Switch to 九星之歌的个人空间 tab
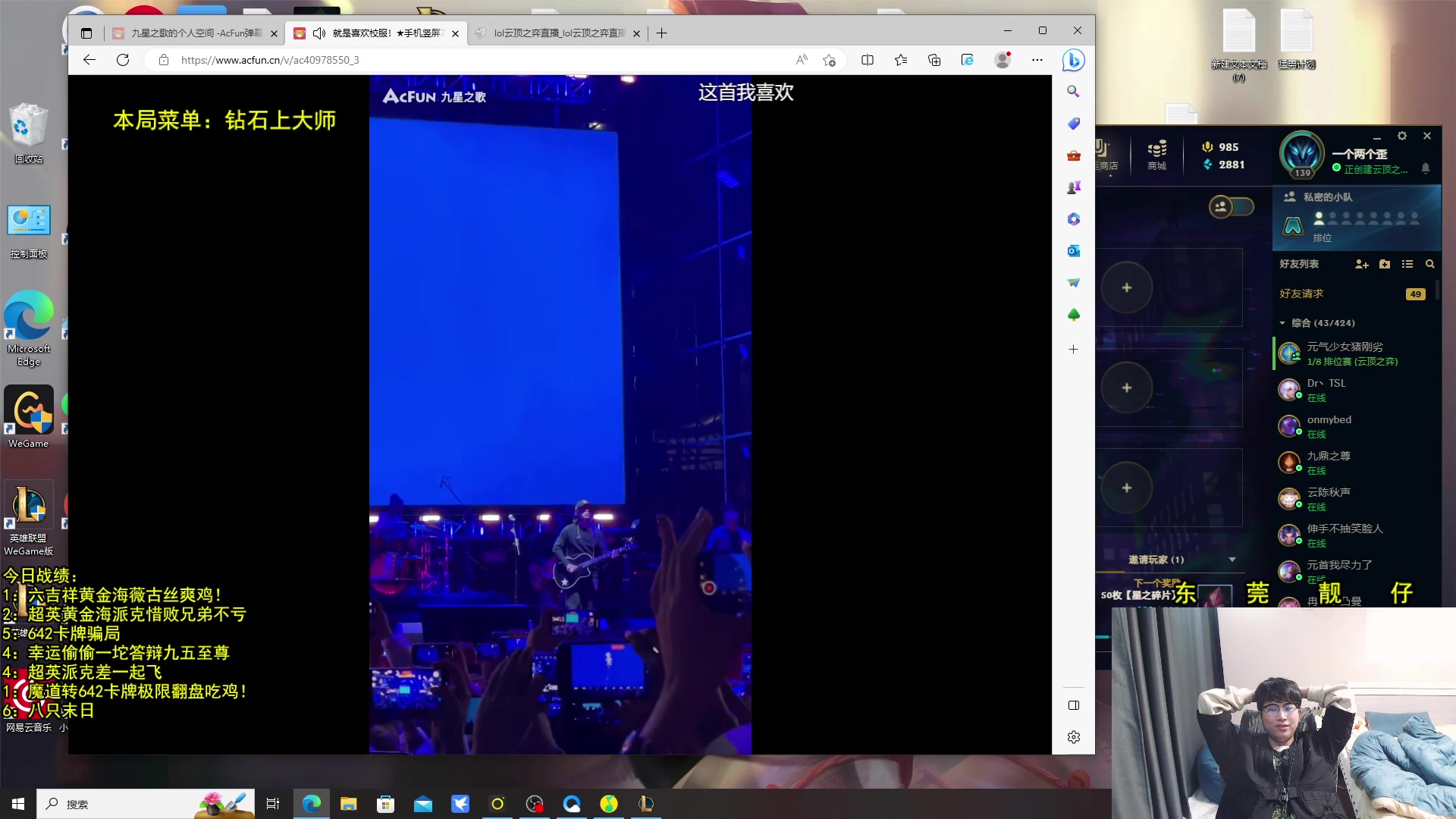Image resolution: width=1456 pixels, height=819 pixels. pyautogui.click(x=196, y=33)
